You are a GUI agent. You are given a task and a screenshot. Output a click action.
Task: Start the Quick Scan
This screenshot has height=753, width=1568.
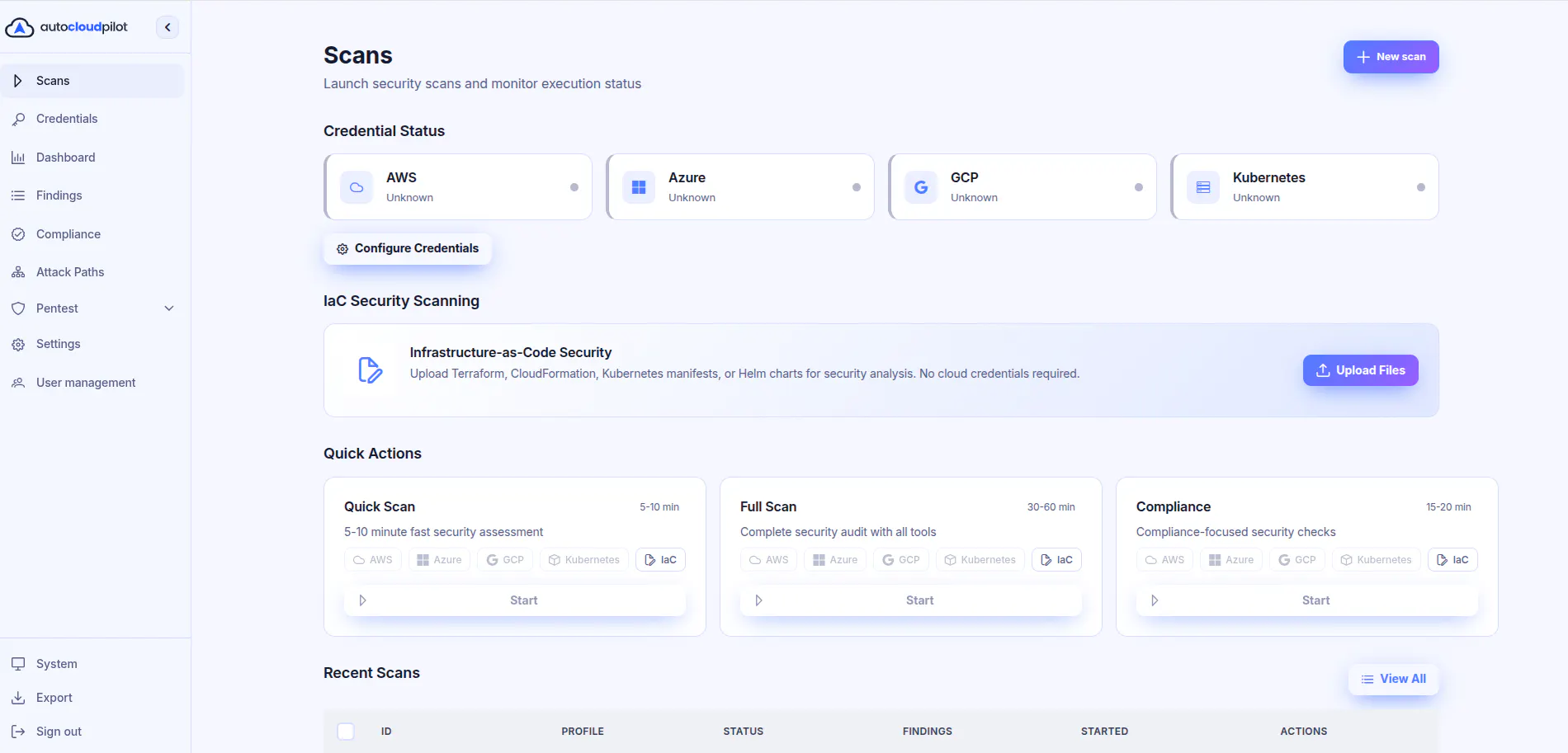(515, 600)
